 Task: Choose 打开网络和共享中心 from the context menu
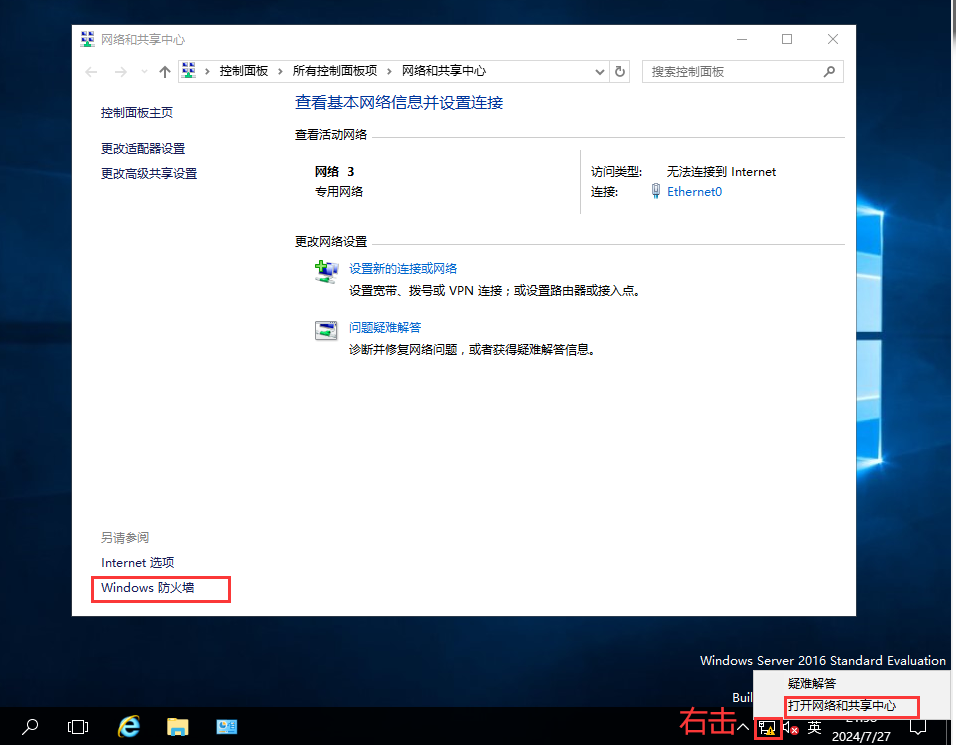842,706
